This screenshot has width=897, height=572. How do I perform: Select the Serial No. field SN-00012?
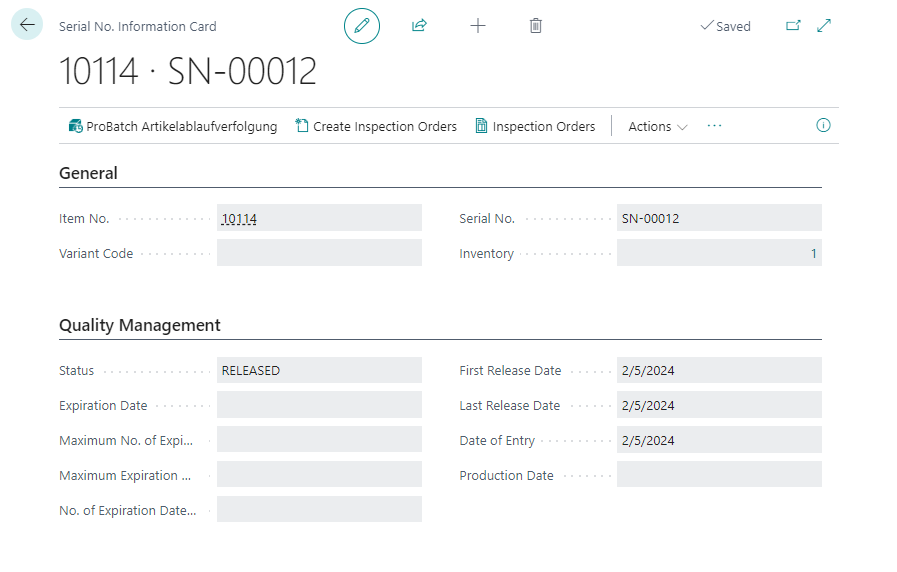tap(719, 218)
